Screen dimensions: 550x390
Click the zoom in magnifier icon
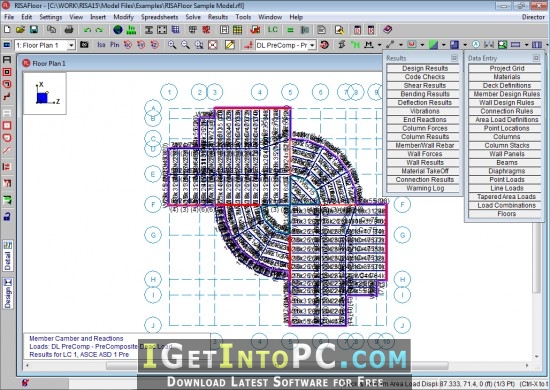tap(172, 45)
